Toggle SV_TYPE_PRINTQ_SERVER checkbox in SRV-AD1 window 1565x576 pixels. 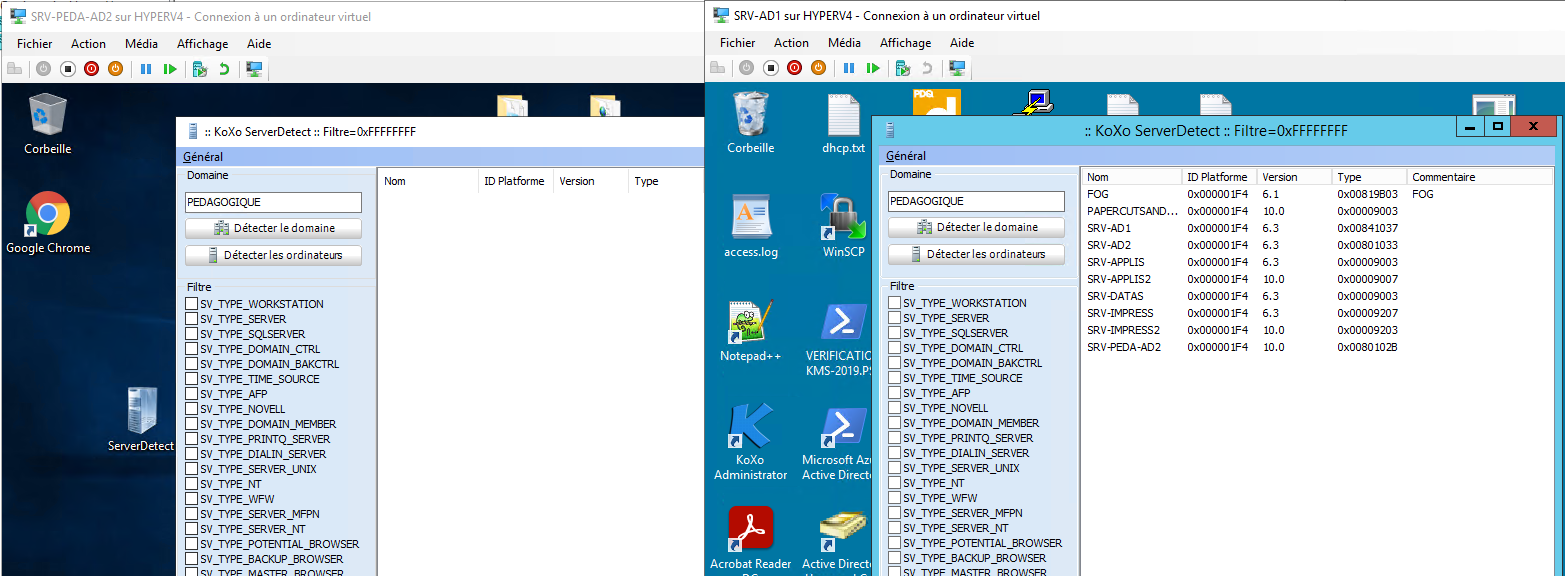click(895, 438)
